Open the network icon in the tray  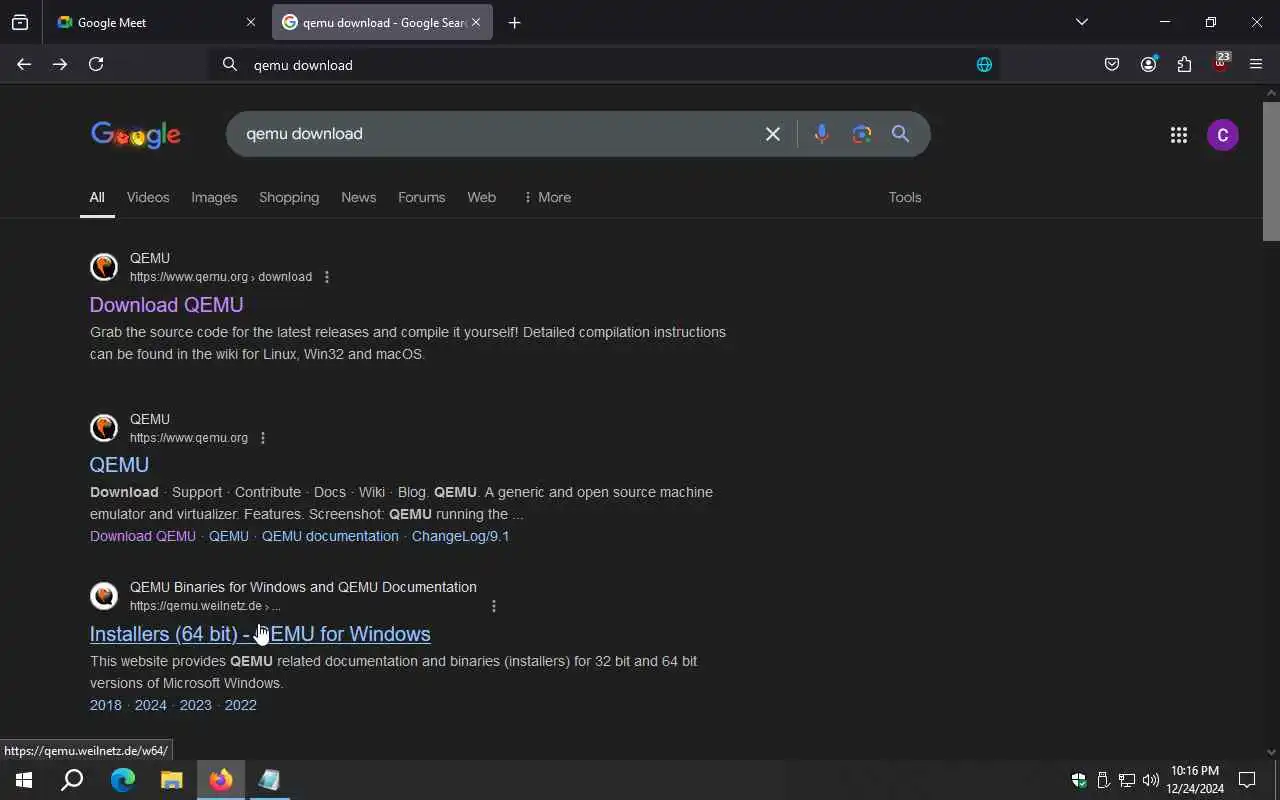tap(1127, 780)
